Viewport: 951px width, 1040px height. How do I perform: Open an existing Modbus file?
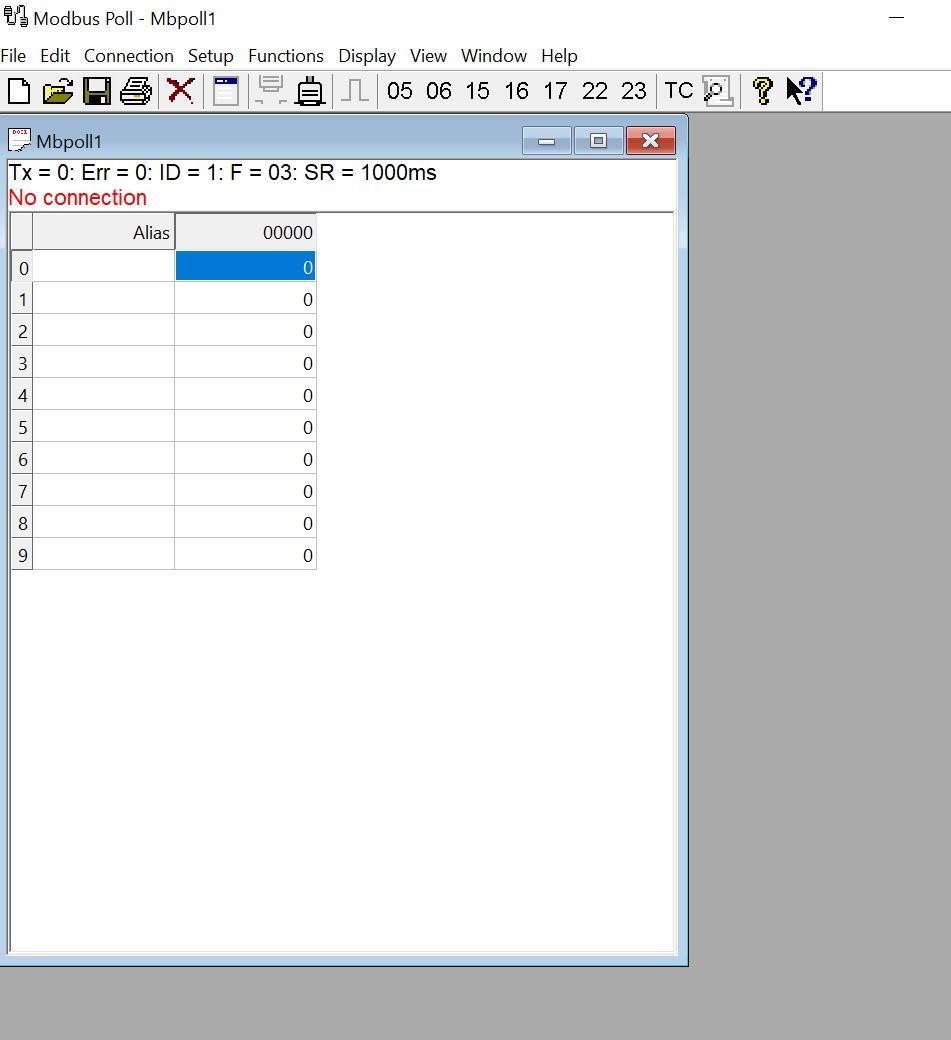pos(58,90)
